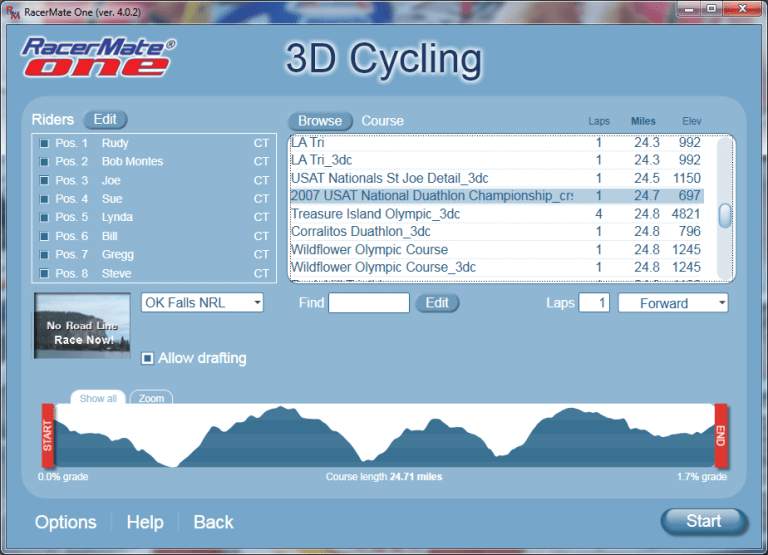
Task: Click the Find text field
Action: (369, 303)
